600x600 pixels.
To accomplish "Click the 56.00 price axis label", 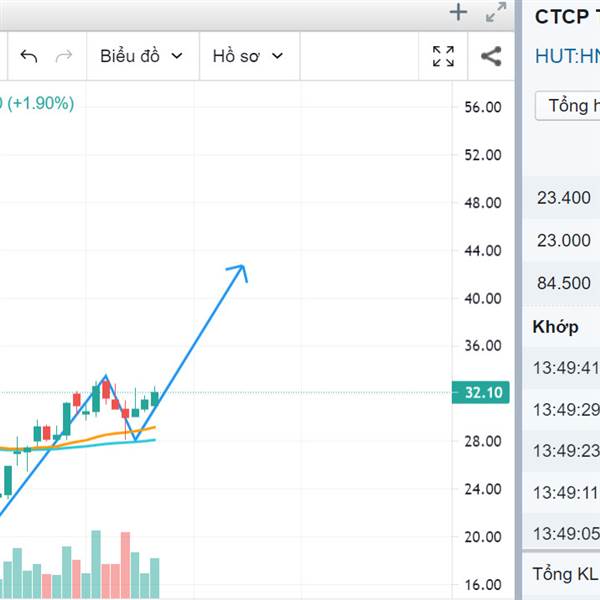I will pos(483,107).
